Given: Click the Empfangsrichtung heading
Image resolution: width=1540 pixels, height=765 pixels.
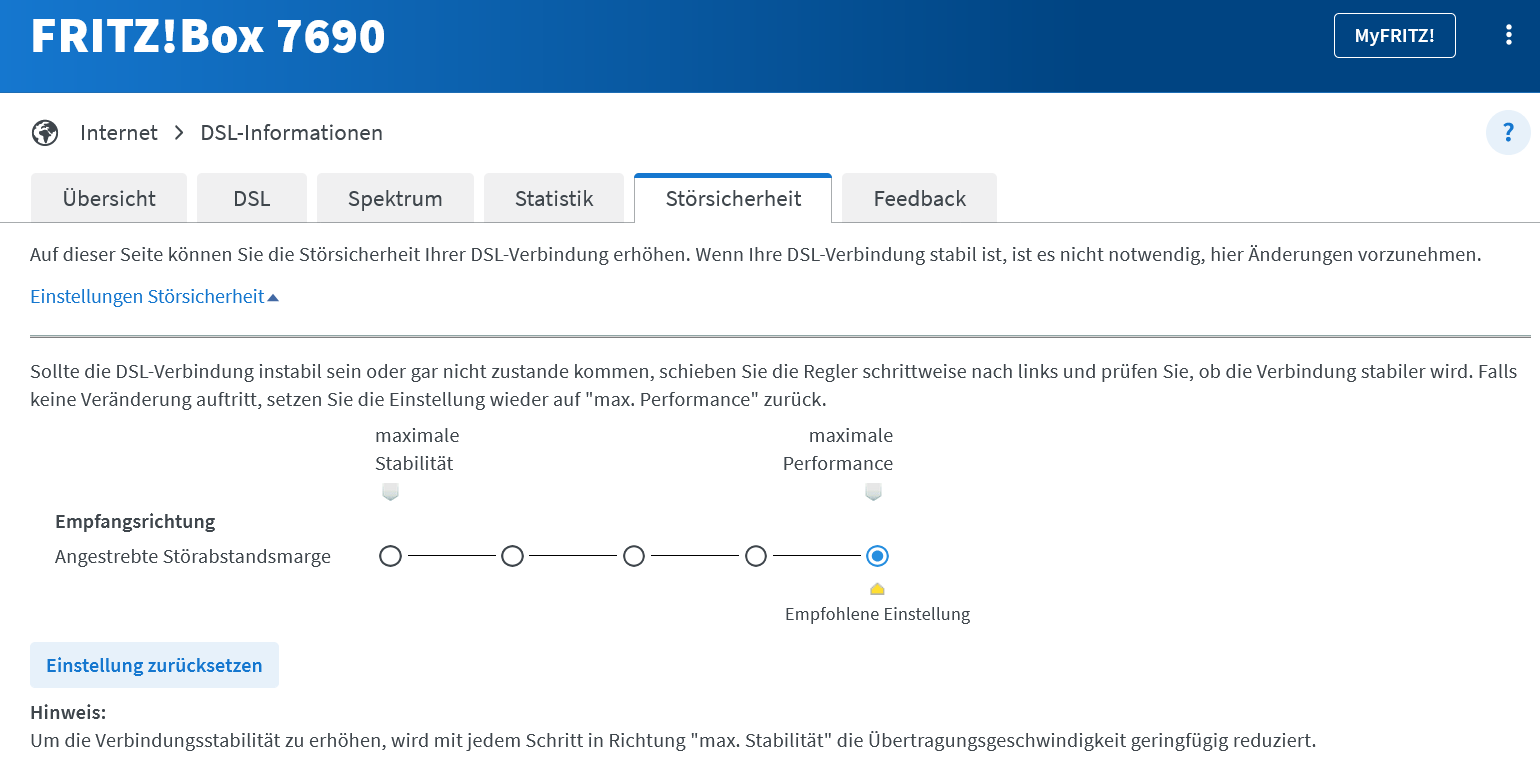Looking at the screenshot, I should tap(135, 521).
